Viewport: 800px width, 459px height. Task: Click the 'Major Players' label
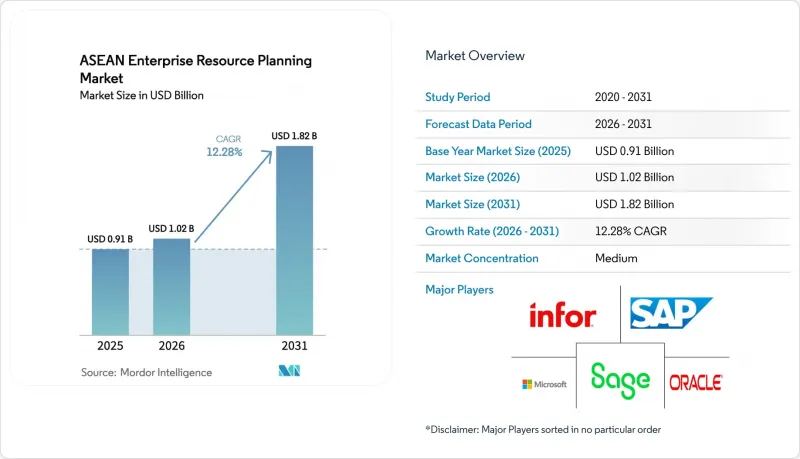[x=459, y=290]
